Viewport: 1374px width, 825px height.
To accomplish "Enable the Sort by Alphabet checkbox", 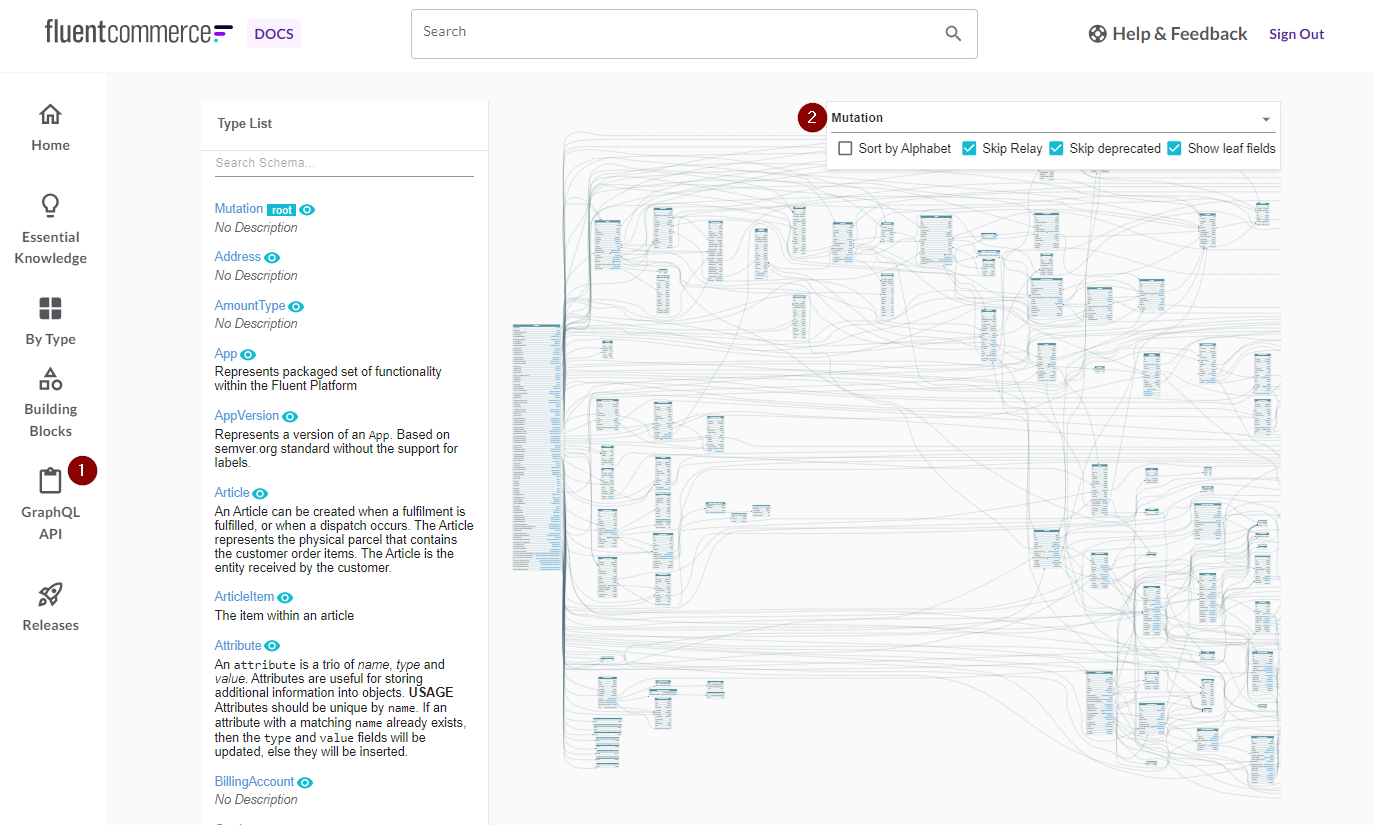I will point(845,148).
